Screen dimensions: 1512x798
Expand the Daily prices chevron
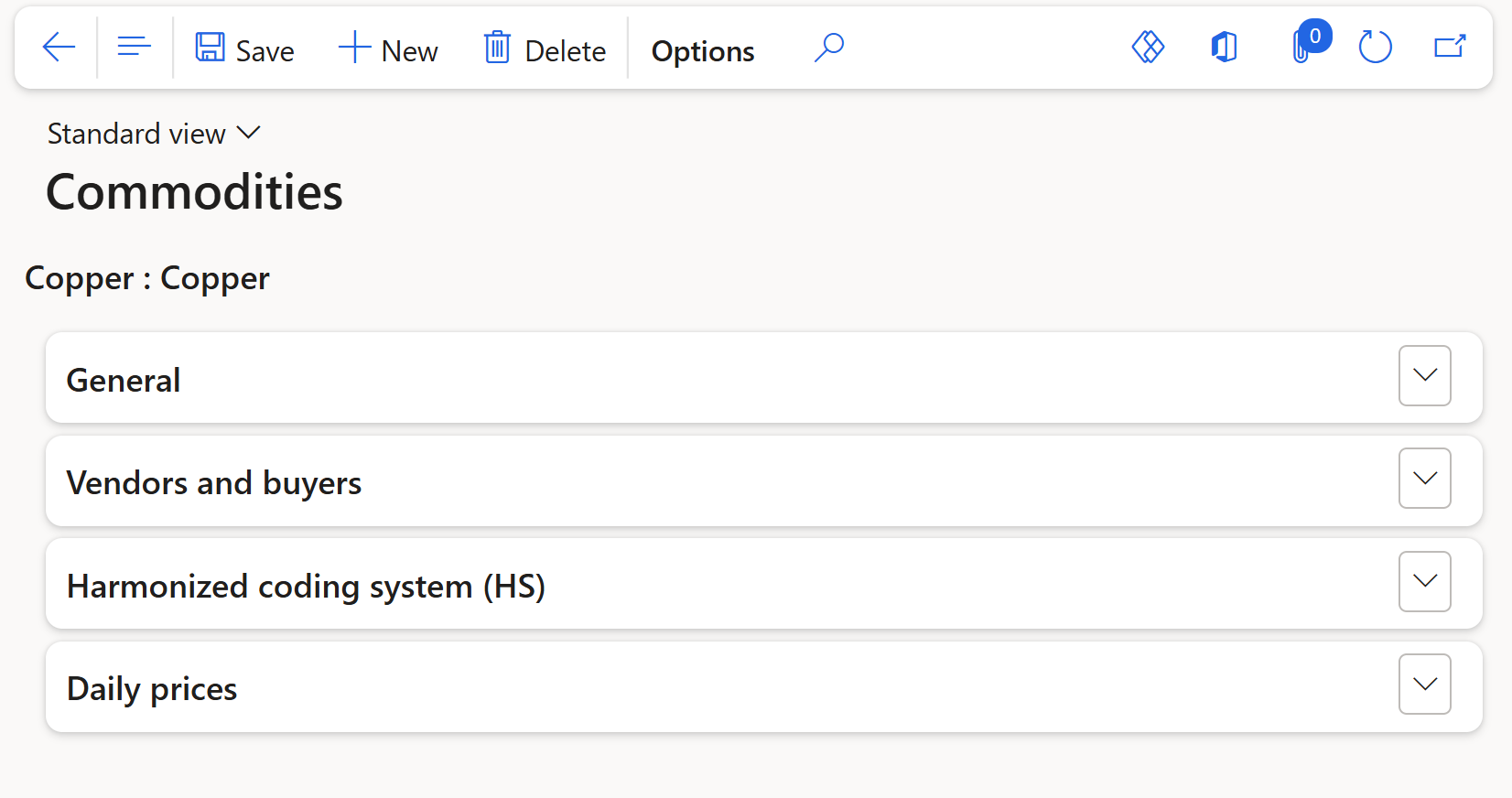pos(1425,685)
